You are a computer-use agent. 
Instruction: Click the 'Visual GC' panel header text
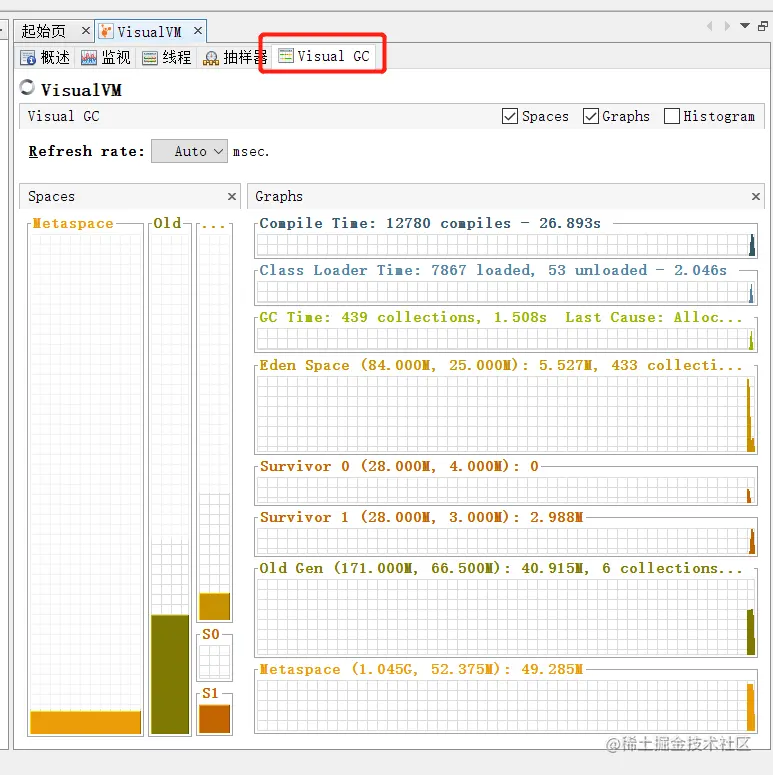click(63, 116)
